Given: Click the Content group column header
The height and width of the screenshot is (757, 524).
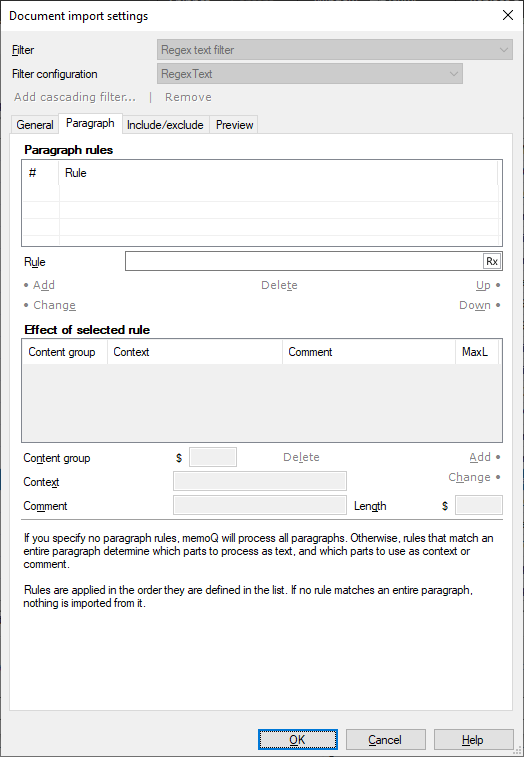Looking at the screenshot, I should [x=65, y=352].
